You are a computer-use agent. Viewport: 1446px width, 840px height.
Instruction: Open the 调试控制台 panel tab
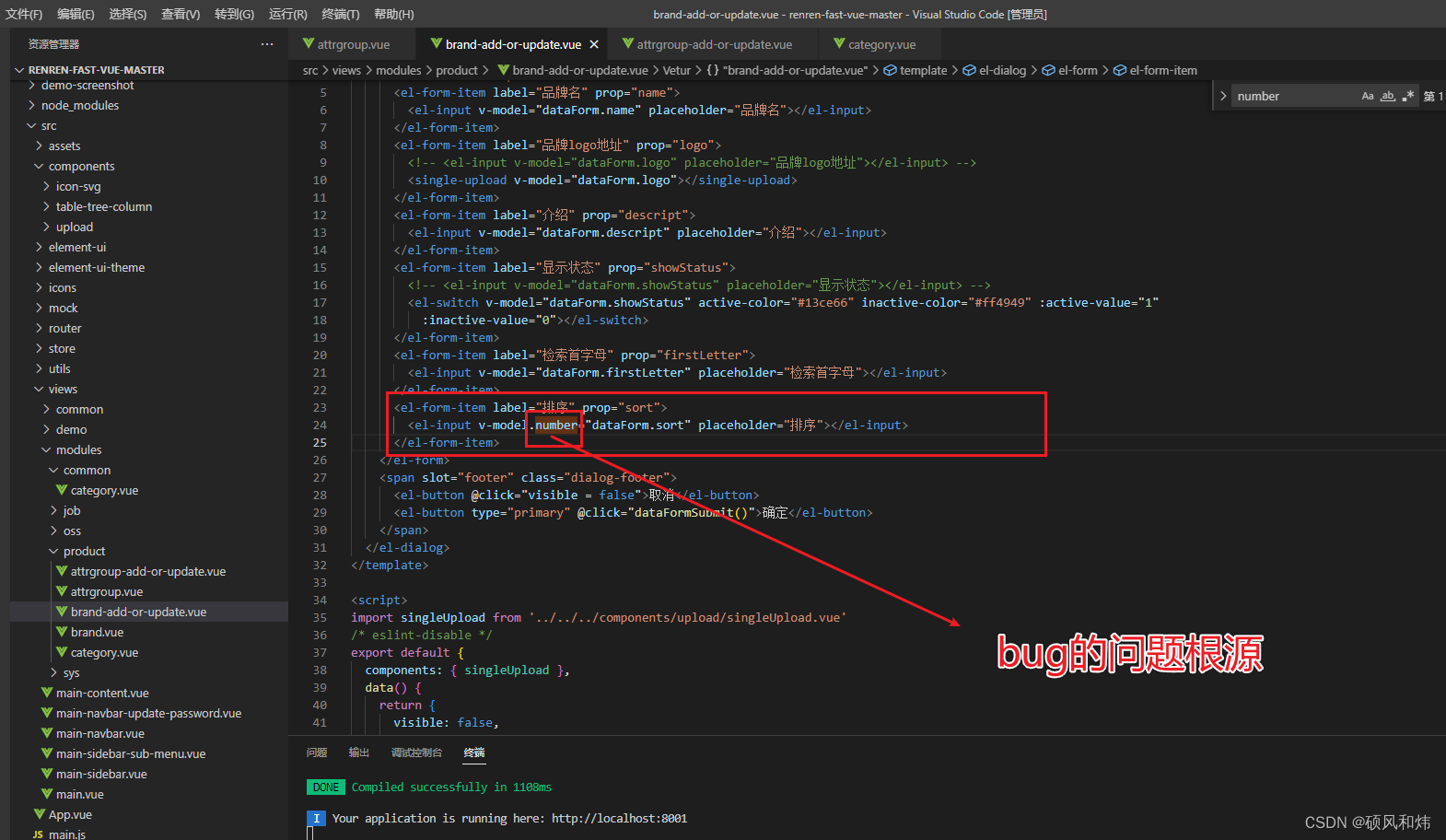coord(416,752)
